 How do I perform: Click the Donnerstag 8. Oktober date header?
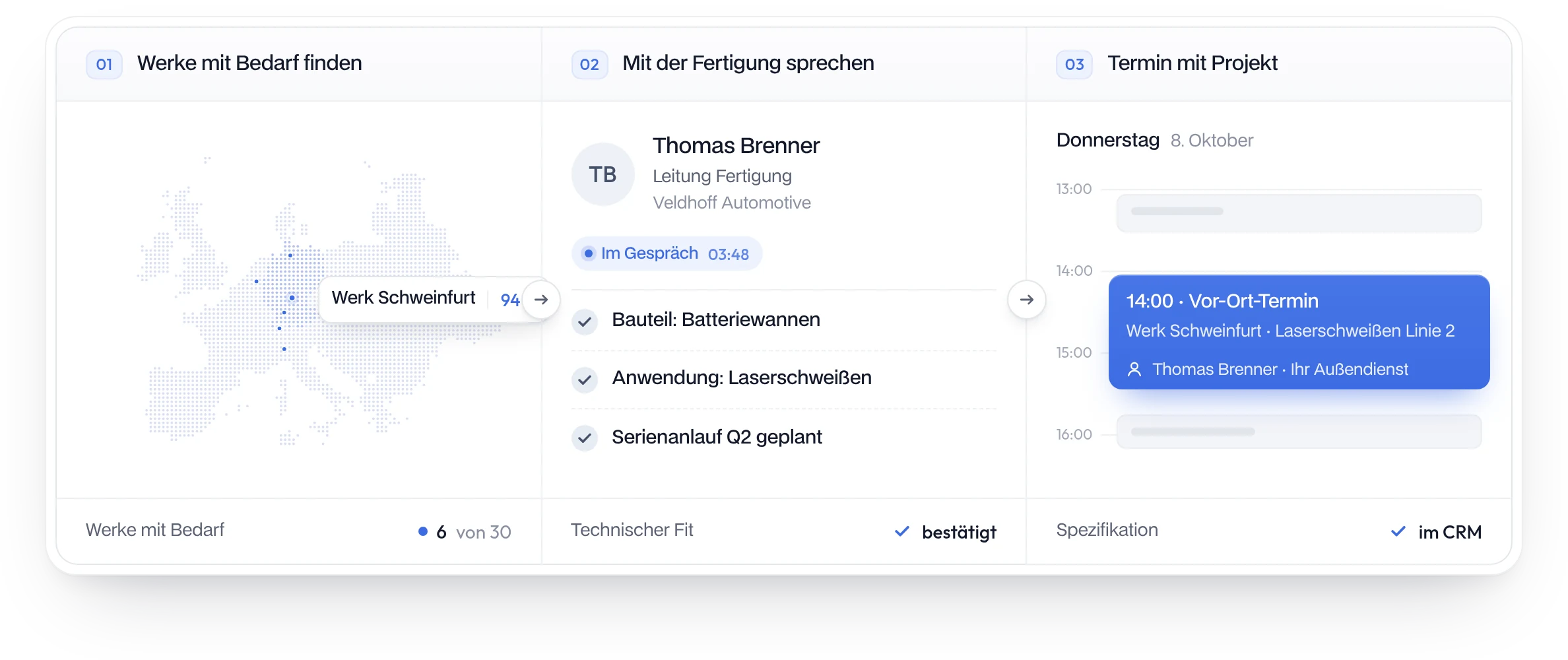click(x=1154, y=140)
